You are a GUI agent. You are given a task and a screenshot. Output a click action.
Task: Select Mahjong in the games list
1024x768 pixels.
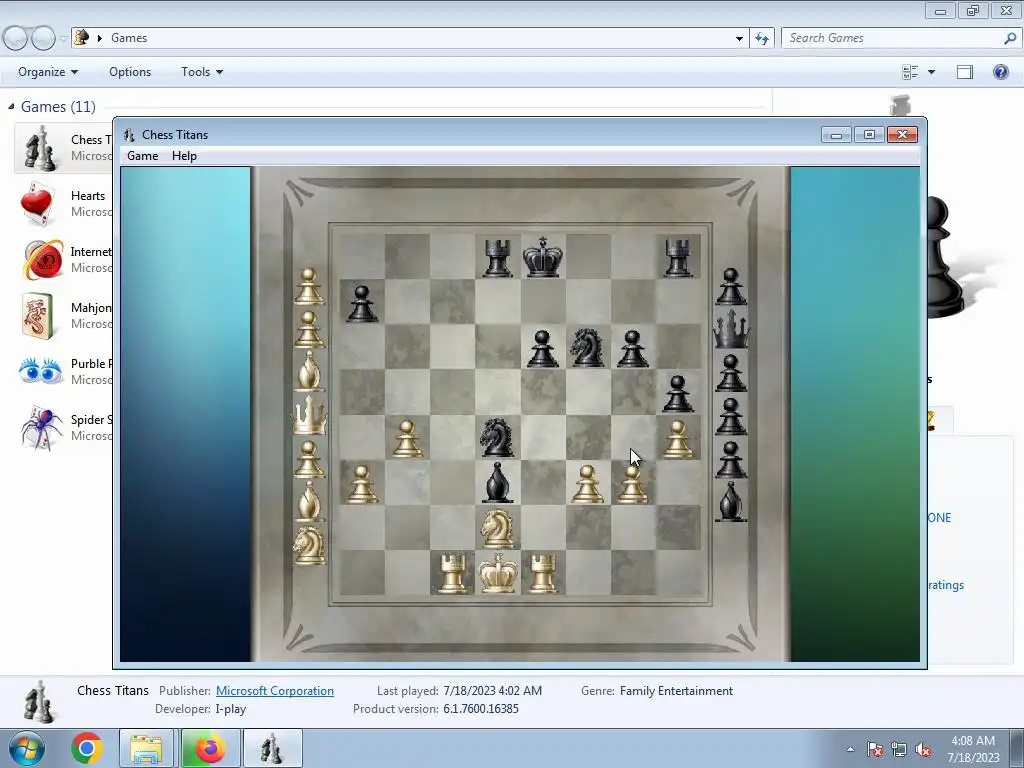[x=63, y=315]
